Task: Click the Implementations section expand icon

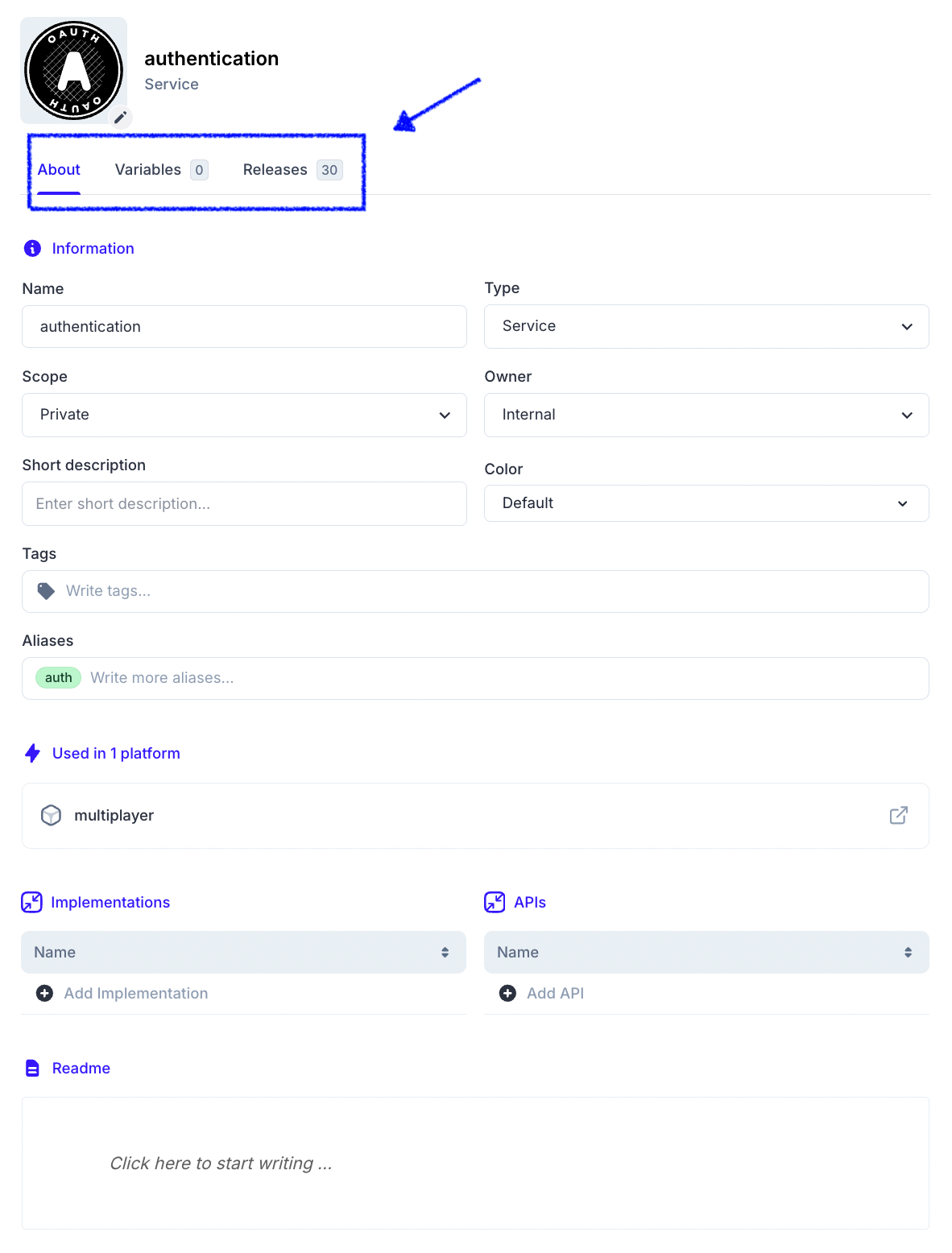Action: [x=31, y=902]
